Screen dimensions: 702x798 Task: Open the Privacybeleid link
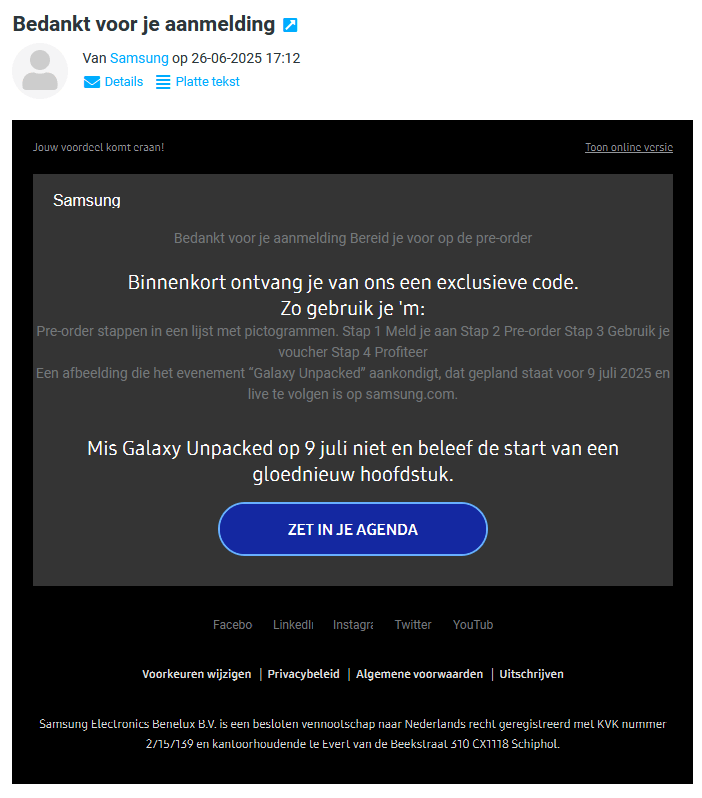304,674
